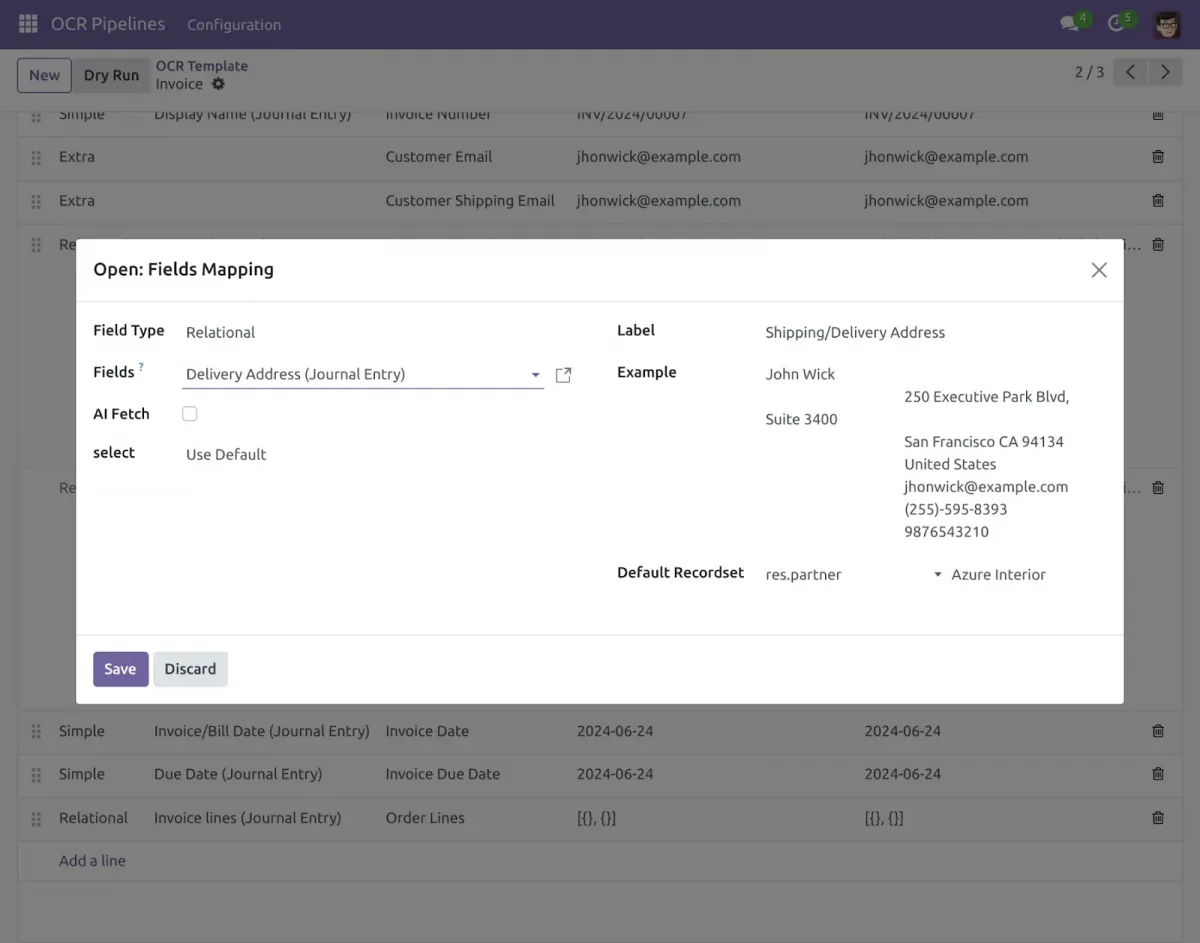The height and width of the screenshot is (943, 1200).
Task: Go to the previous record arrow
Action: point(1129,71)
